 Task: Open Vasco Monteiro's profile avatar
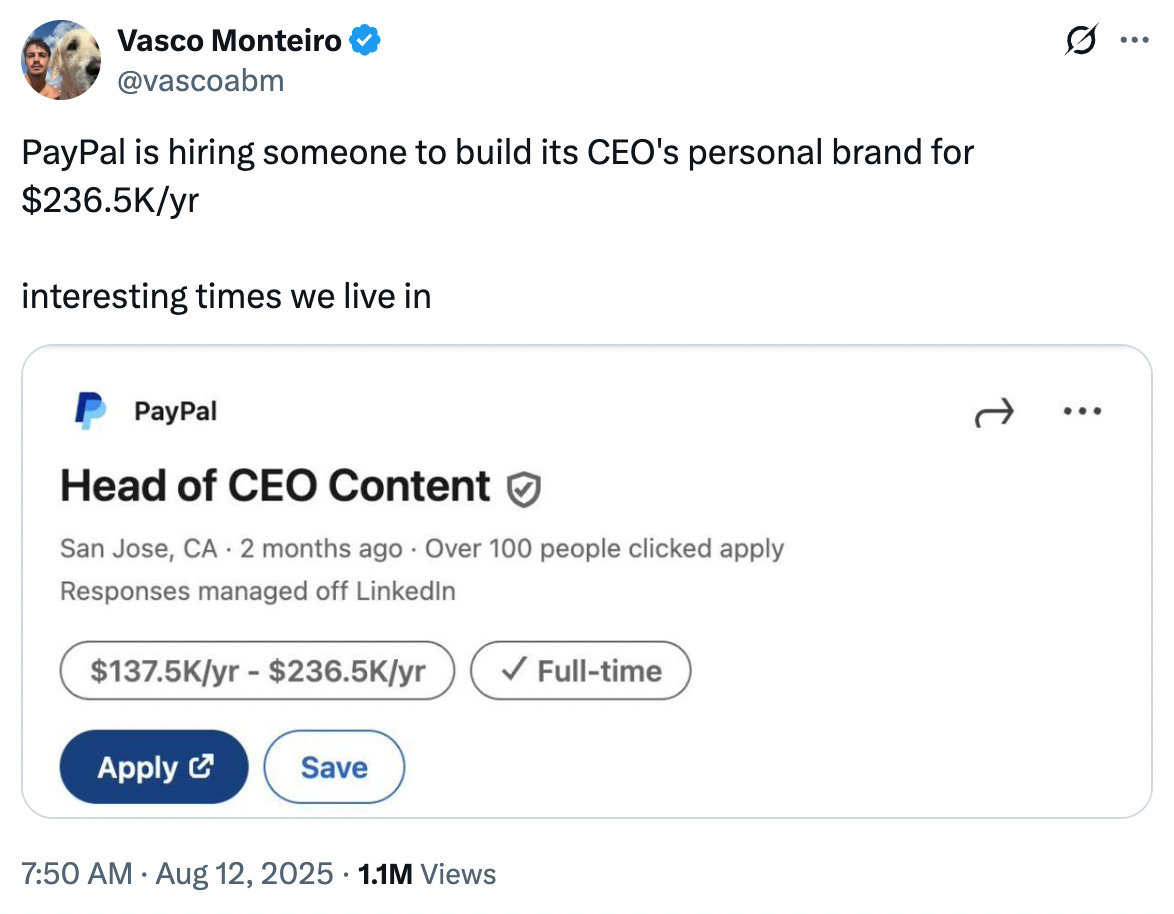(62, 60)
